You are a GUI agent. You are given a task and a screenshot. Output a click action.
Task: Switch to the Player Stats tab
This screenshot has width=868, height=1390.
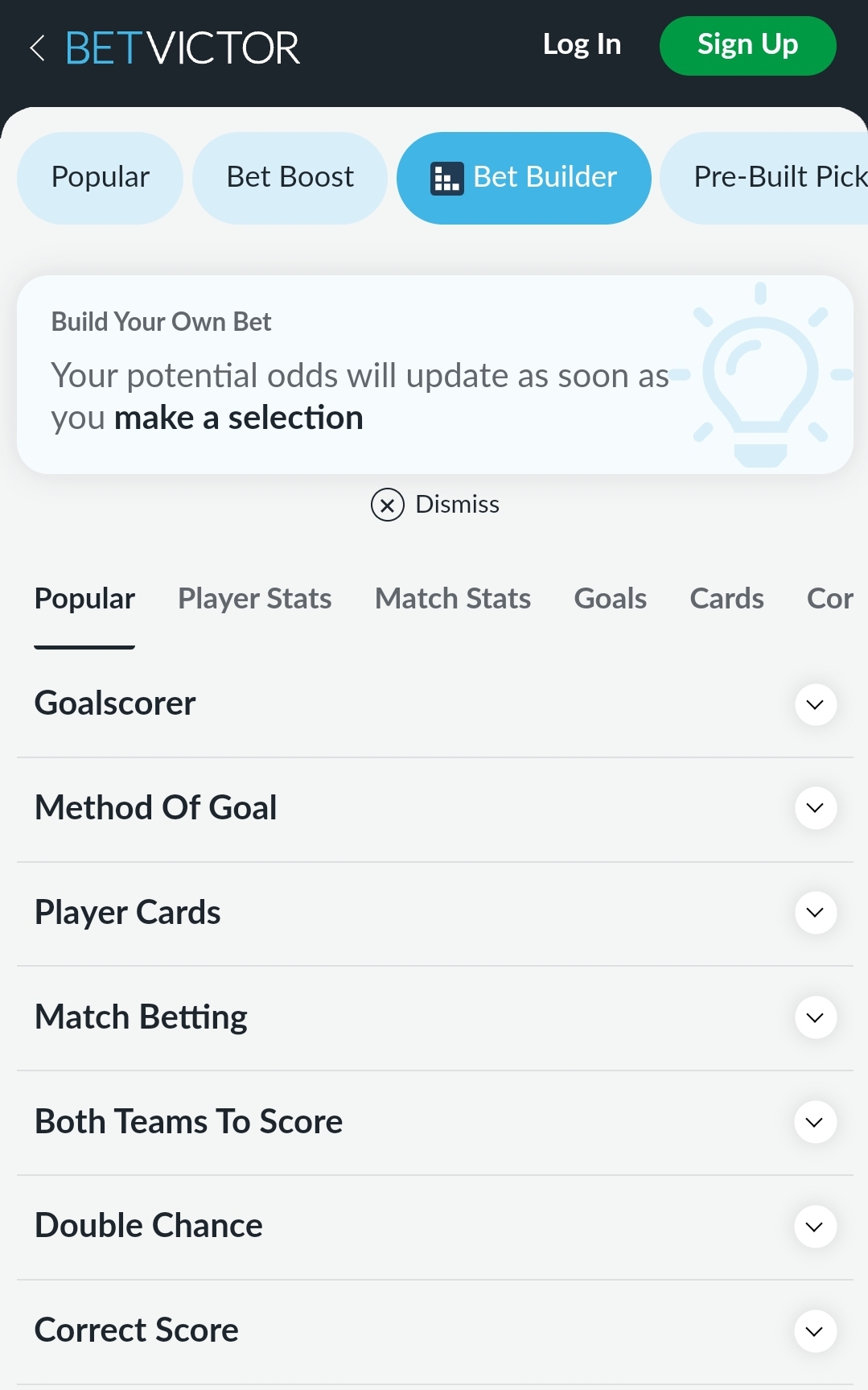click(x=255, y=599)
